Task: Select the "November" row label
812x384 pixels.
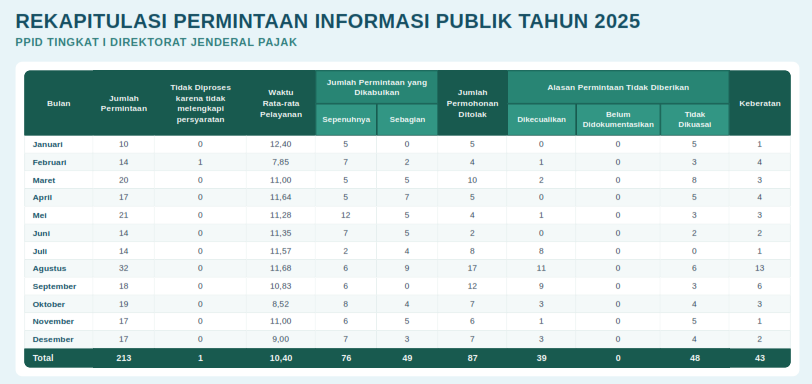Action: [54, 321]
